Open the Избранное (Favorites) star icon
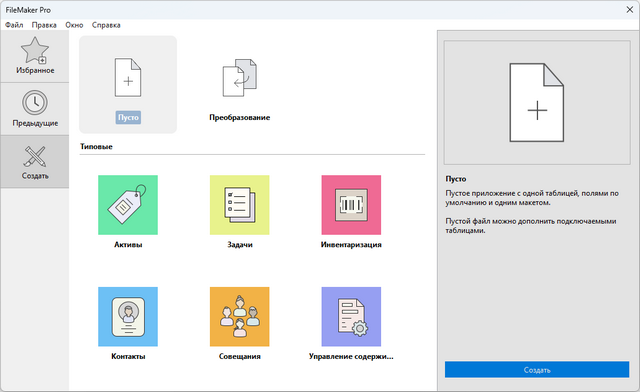Screen dimensions: 640x392 35,50
